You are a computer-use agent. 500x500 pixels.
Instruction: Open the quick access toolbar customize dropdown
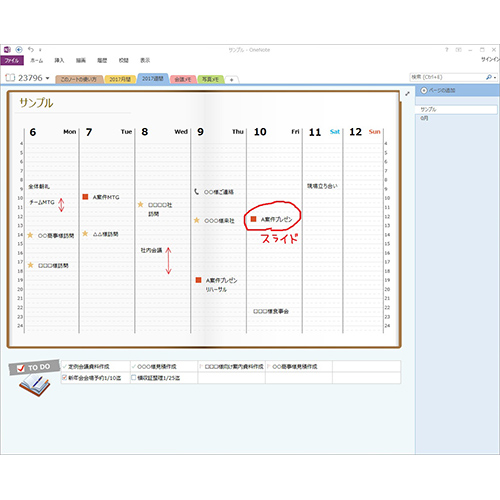click(x=40, y=50)
